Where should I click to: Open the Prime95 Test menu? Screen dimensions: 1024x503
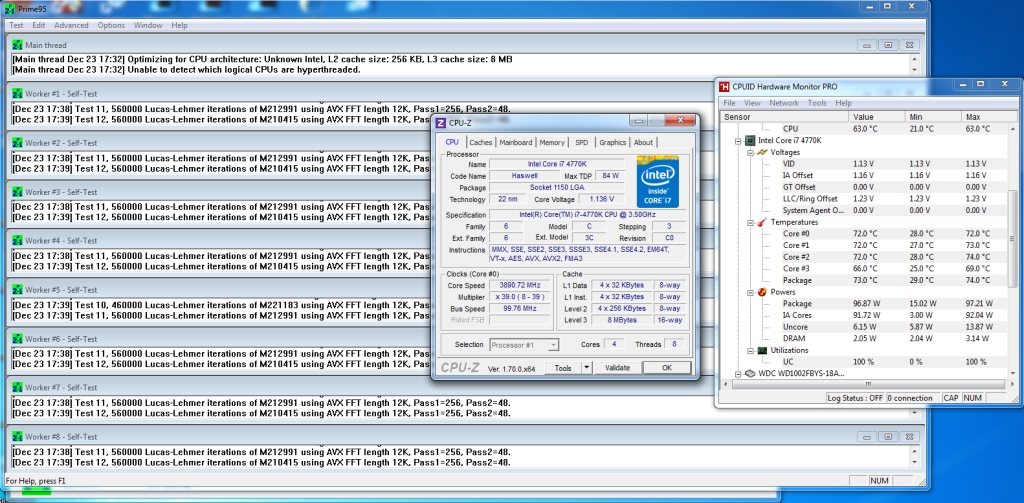tap(16, 25)
